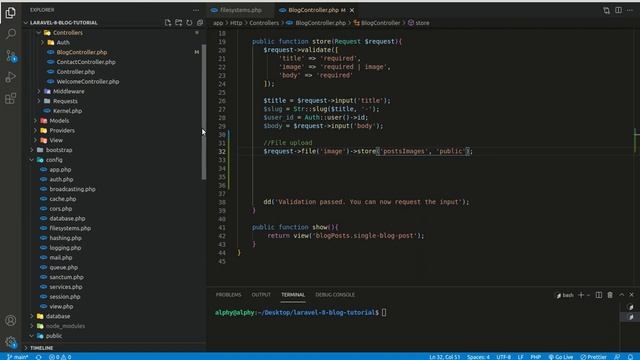640x360 pixels.
Task: Open the compare changes icon in editor toolbar
Action: 606,10
